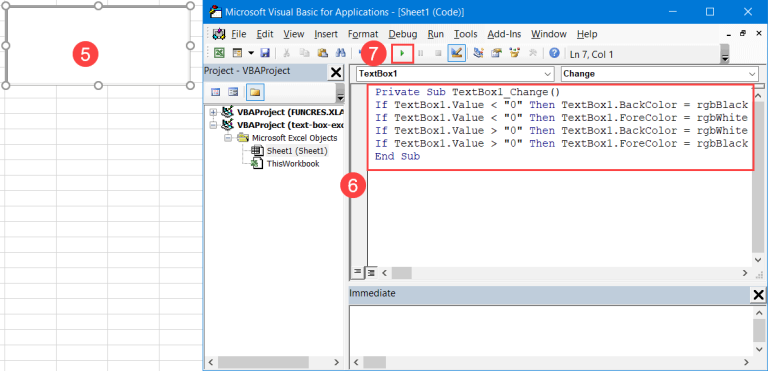This screenshot has width=768, height=371.
Task: Expand the VBAProject (FUNCRES.XLA) node
Action: pyautogui.click(x=213, y=112)
